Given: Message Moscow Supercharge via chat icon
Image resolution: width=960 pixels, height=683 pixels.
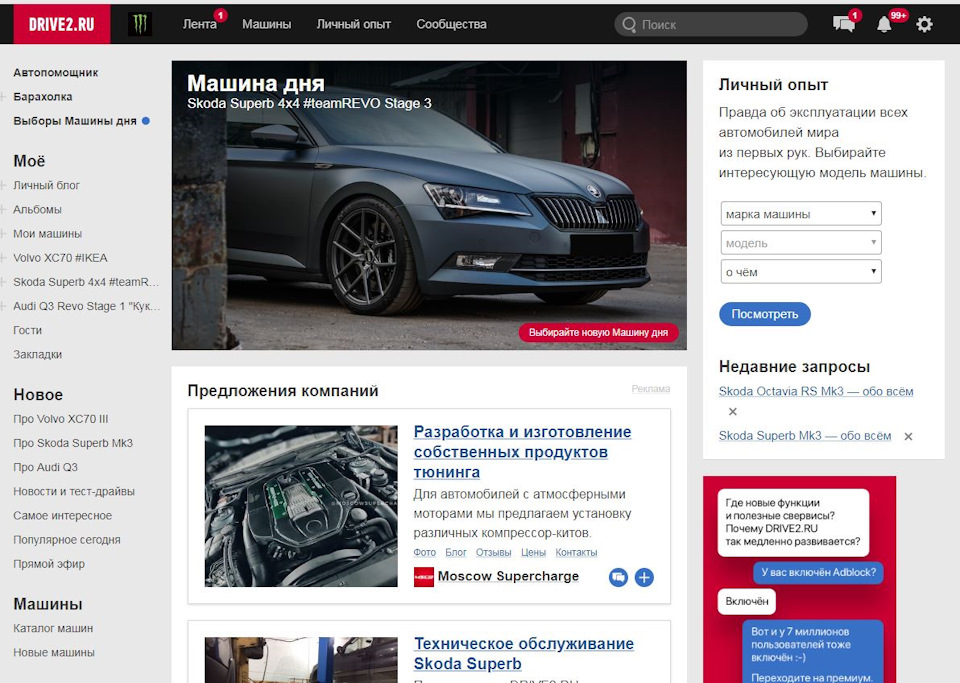Looking at the screenshot, I should (618, 577).
